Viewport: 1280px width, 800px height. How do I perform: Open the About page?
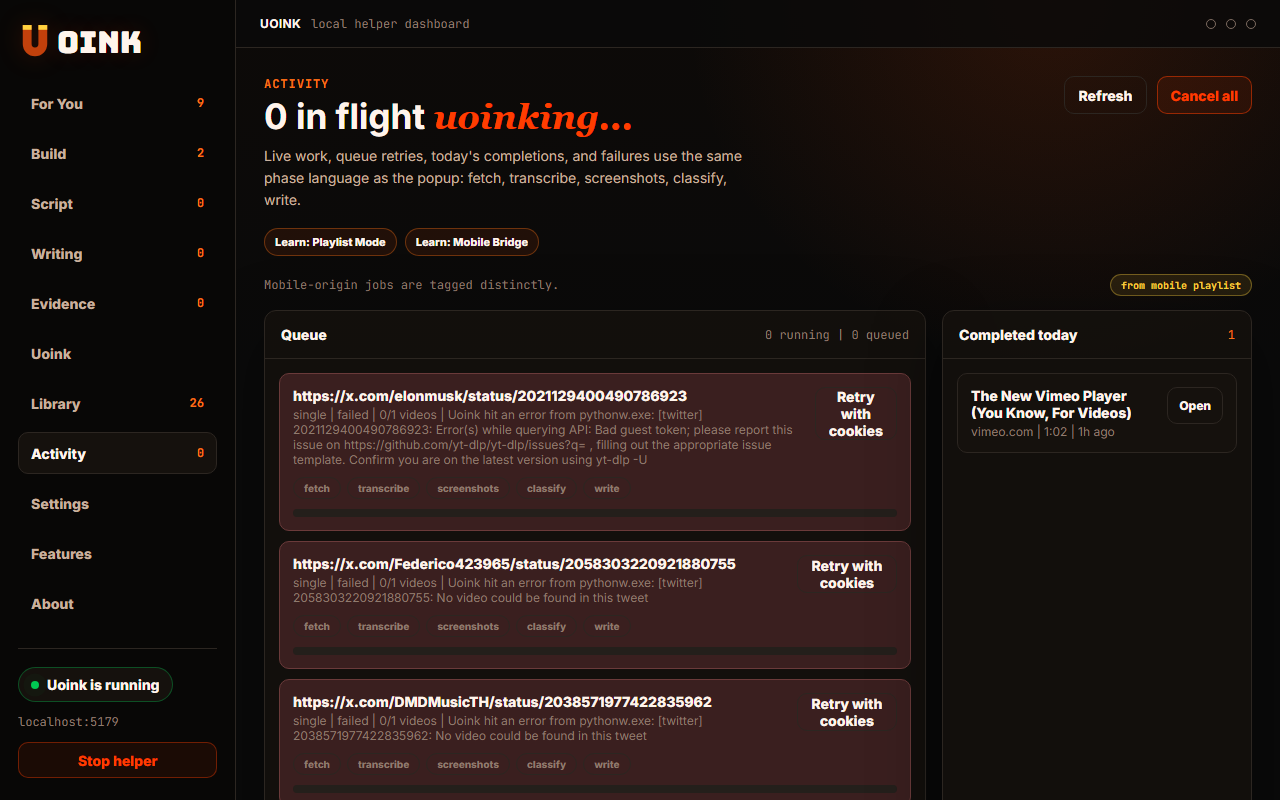pyautogui.click(x=117, y=603)
